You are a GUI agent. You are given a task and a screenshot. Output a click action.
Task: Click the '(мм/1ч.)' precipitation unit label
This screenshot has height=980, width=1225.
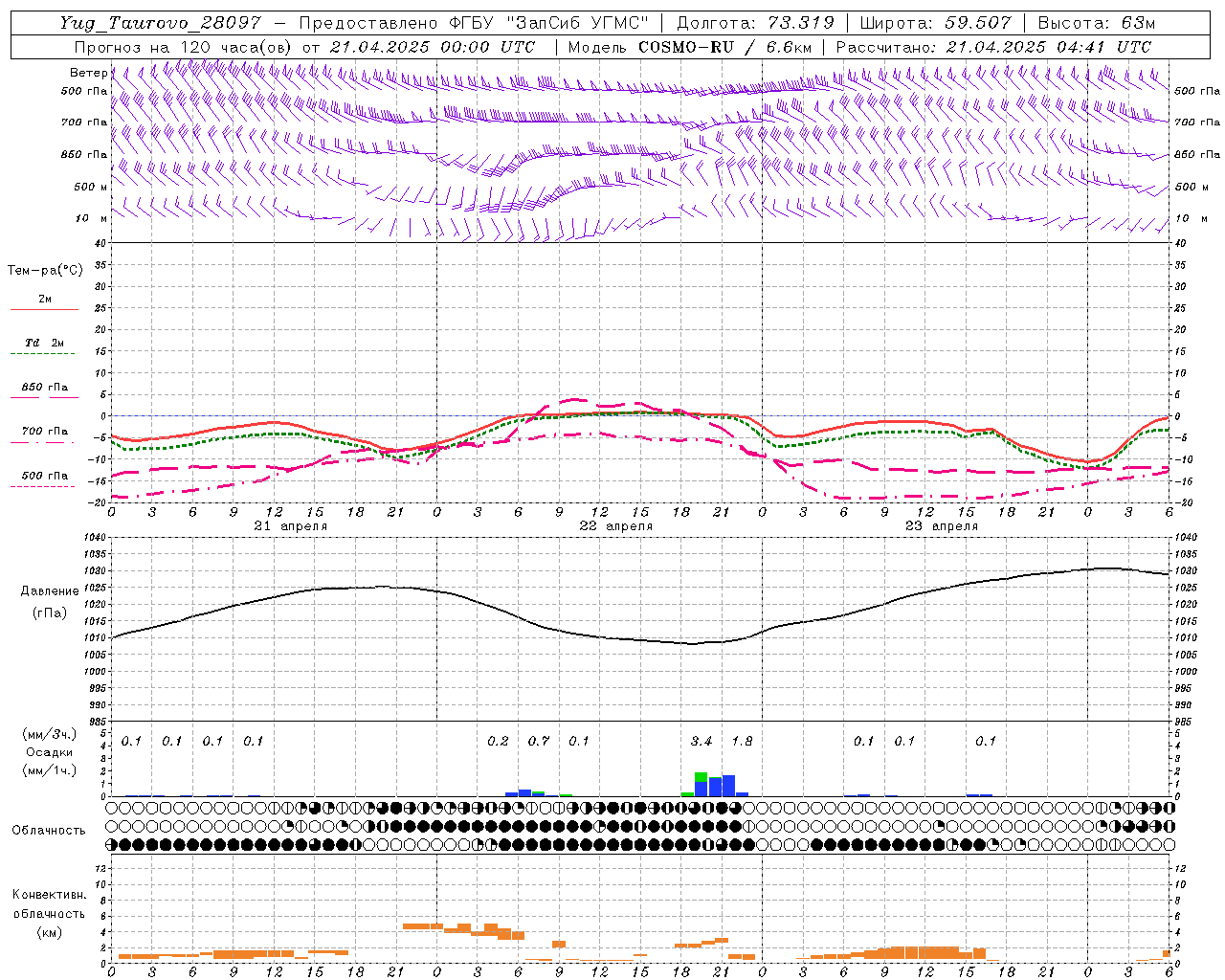click(49, 770)
